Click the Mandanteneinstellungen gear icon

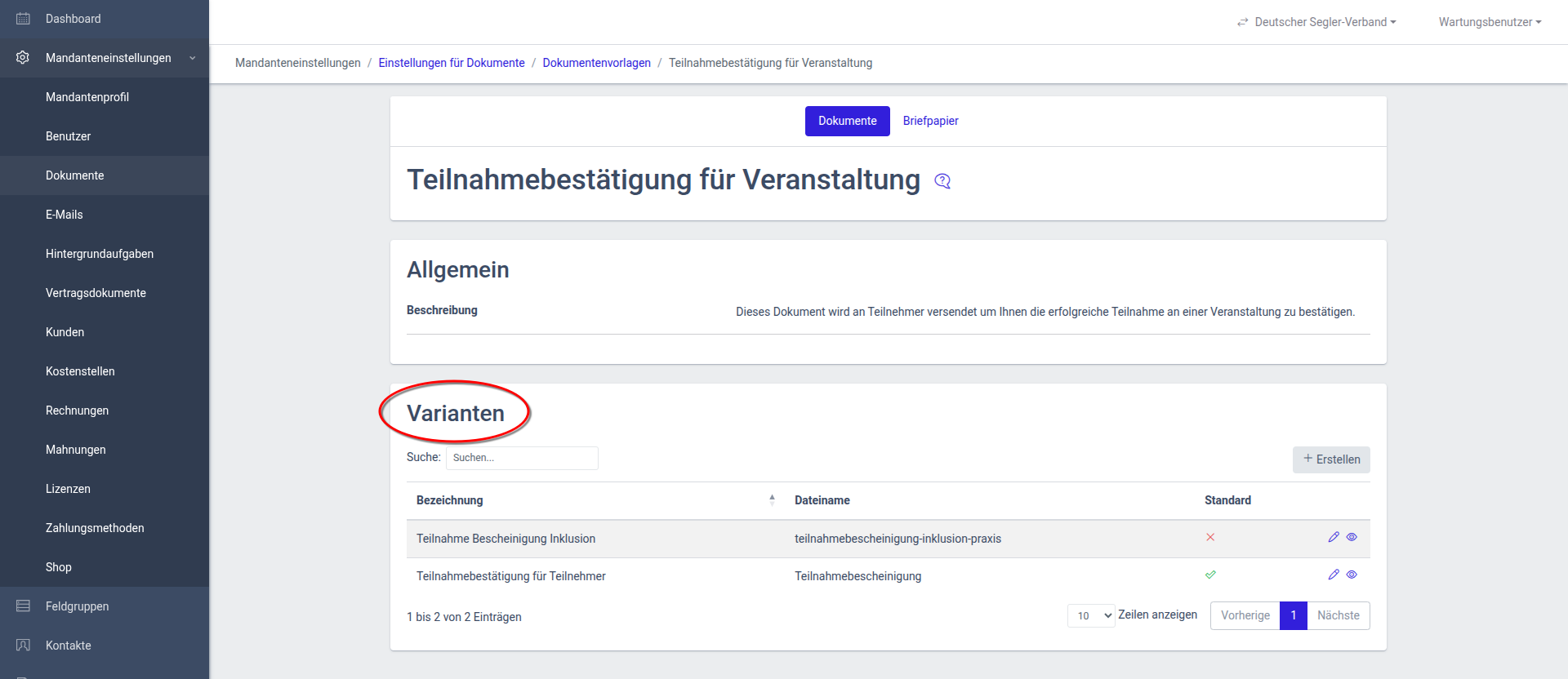tap(23, 58)
